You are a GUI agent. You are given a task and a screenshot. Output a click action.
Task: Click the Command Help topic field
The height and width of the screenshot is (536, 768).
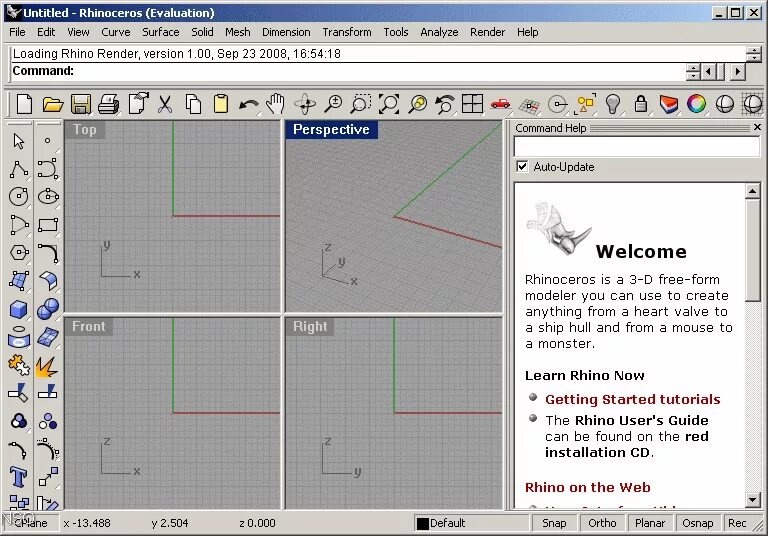[636, 146]
